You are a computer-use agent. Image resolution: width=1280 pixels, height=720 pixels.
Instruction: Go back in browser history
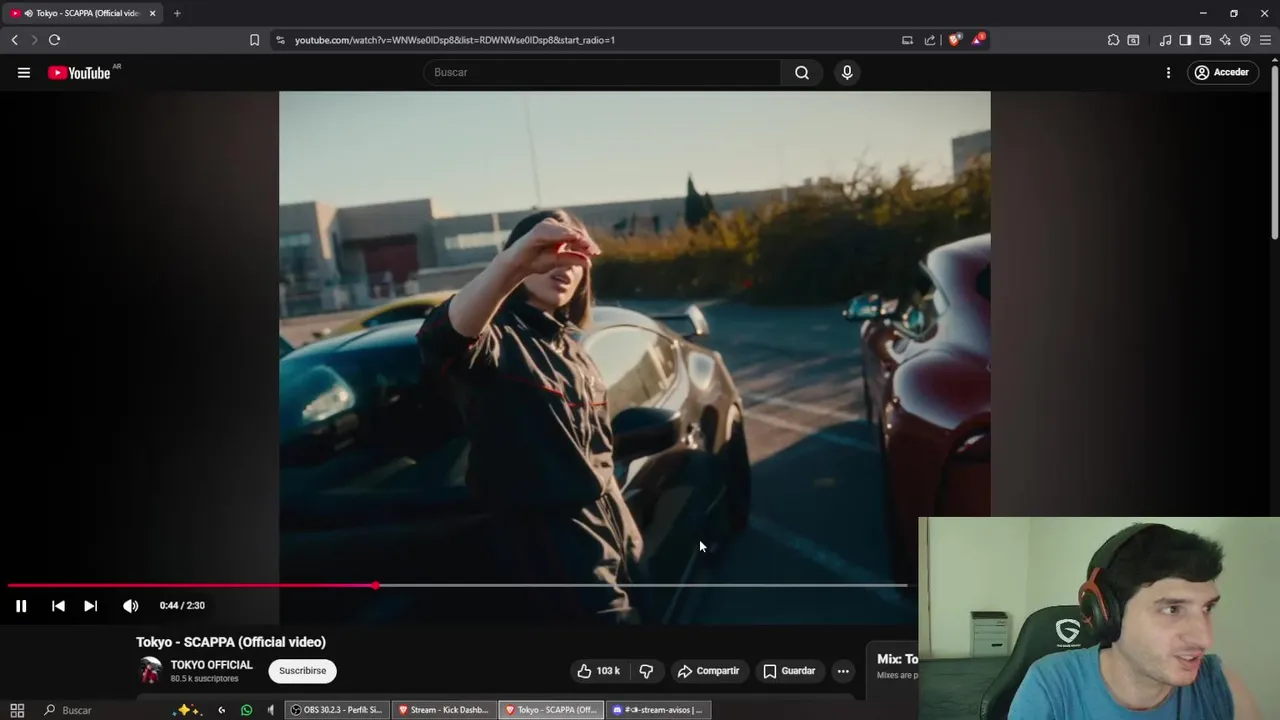coord(14,40)
